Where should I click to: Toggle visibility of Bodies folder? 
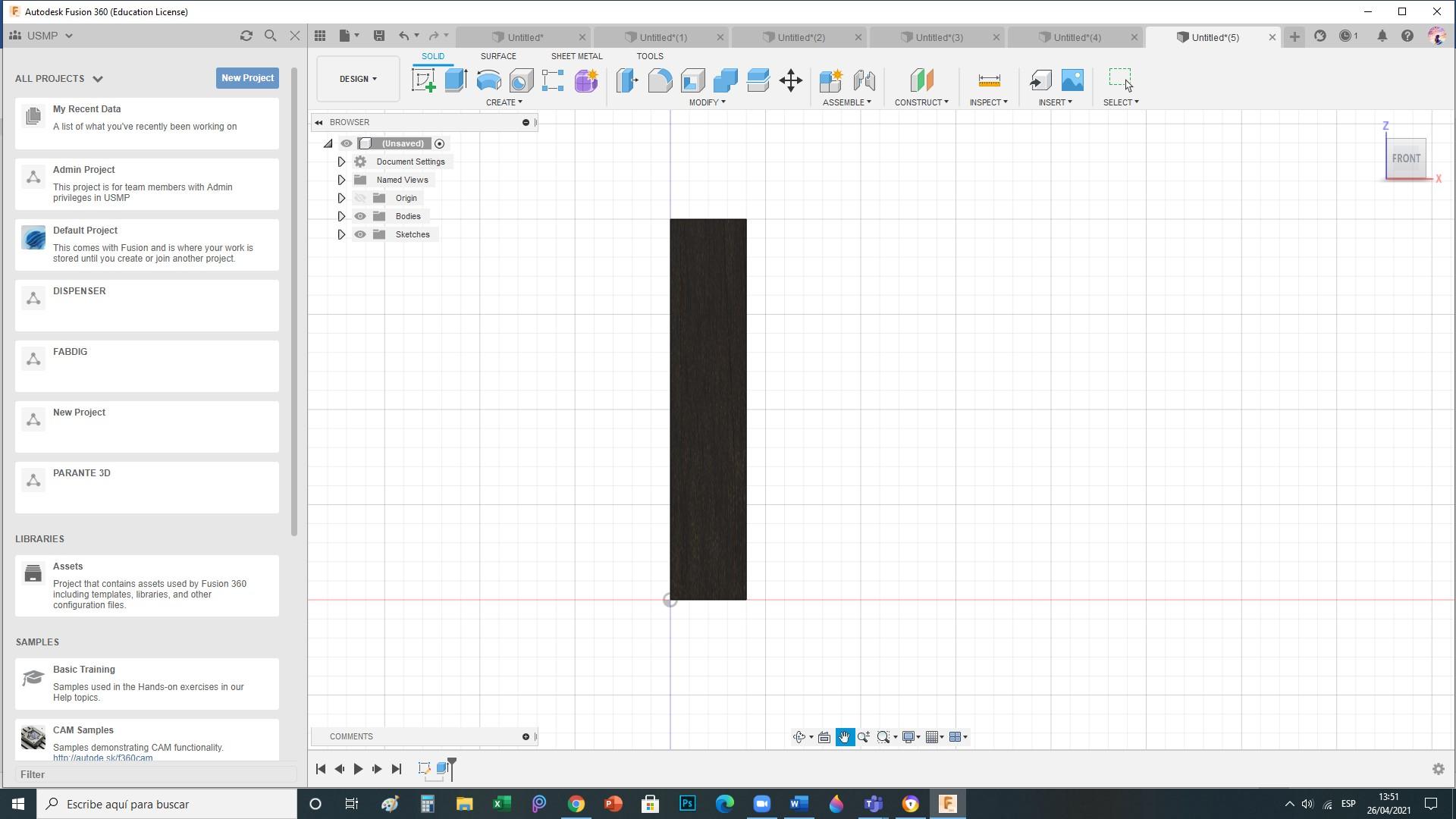360,216
